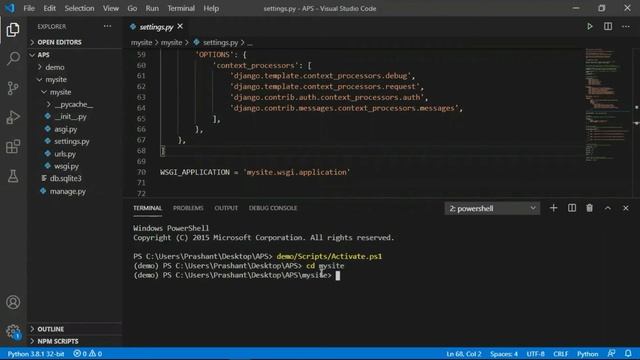This screenshot has width=640, height=360.
Task: Click the VS Code logo icon
Action: pyautogui.click(x=10, y=8)
